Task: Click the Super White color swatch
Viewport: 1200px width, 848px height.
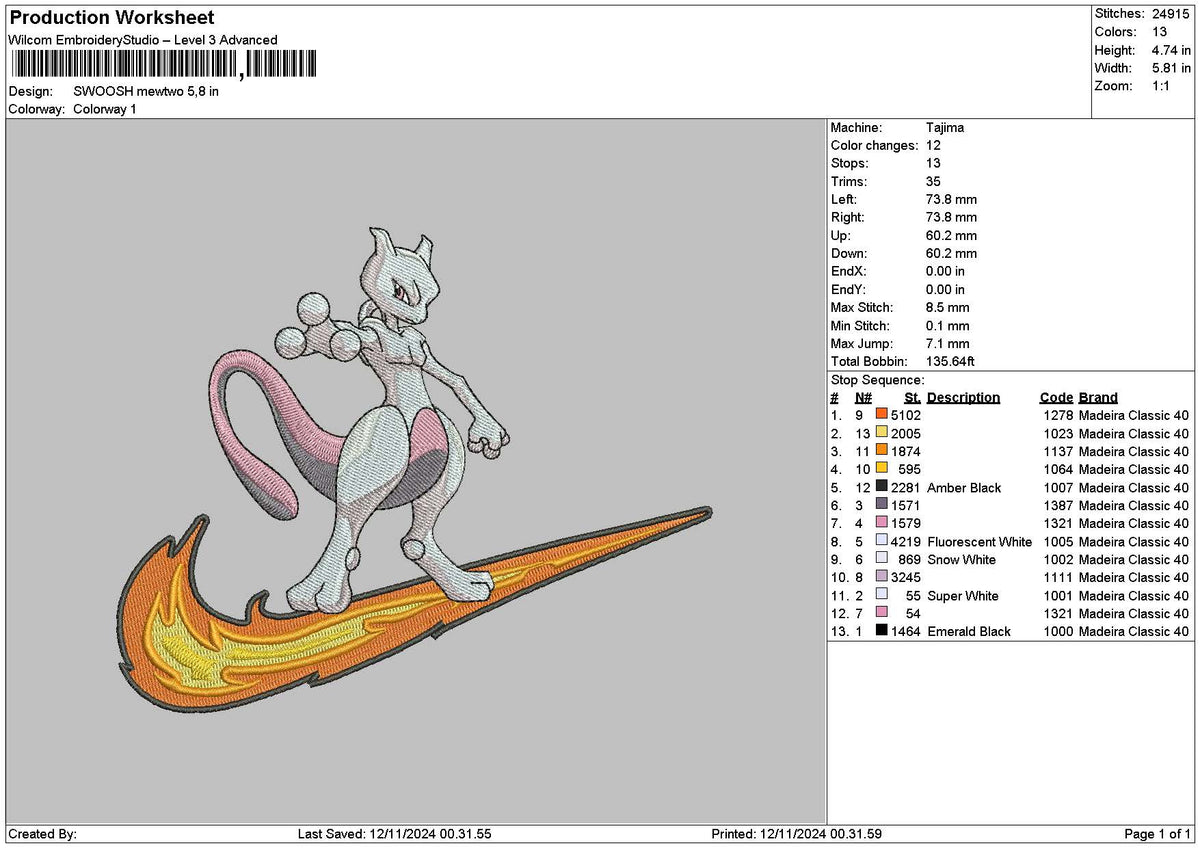Action: click(882, 595)
